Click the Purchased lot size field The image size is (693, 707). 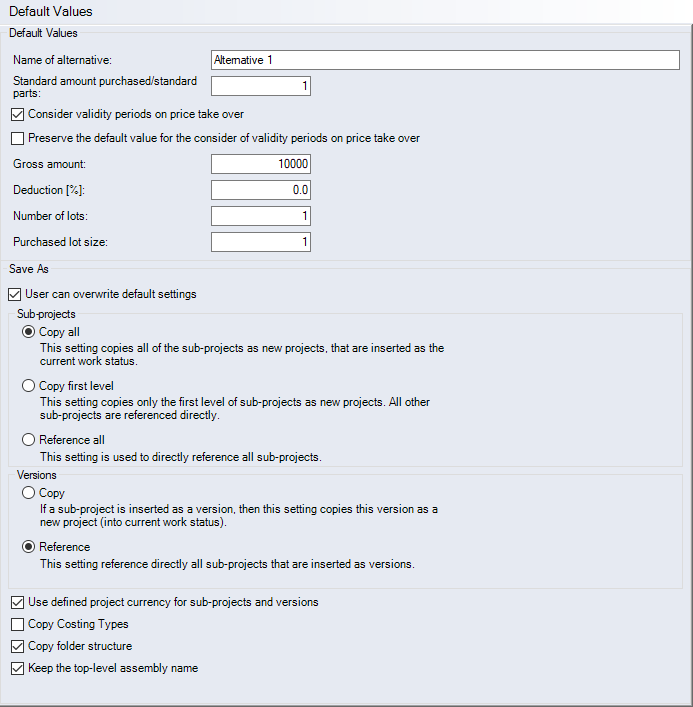pyautogui.click(x=260, y=242)
